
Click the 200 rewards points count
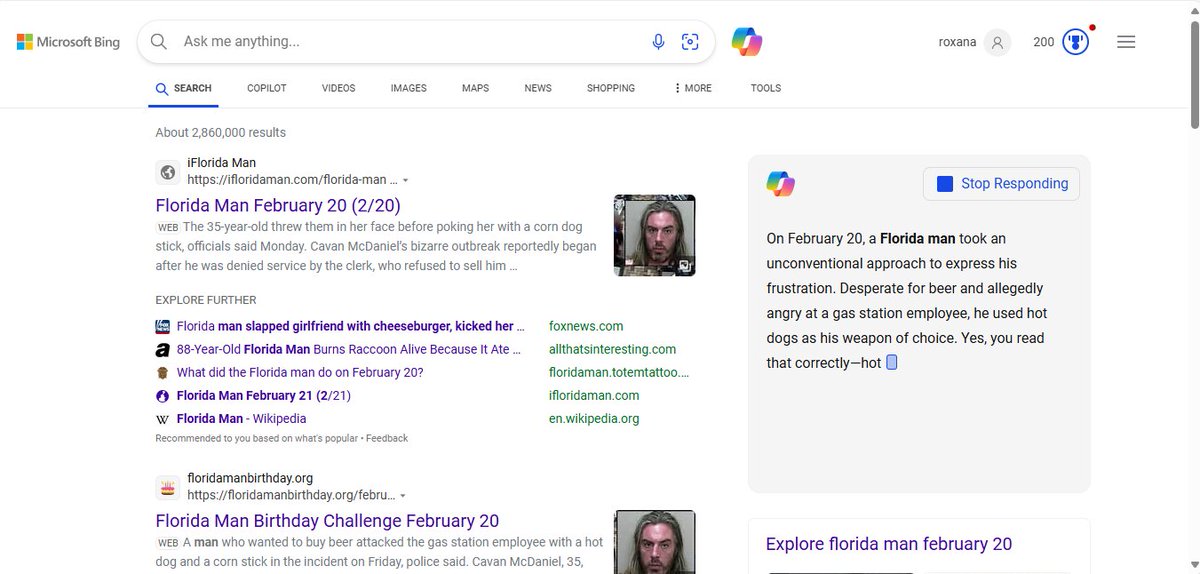click(1043, 42)
